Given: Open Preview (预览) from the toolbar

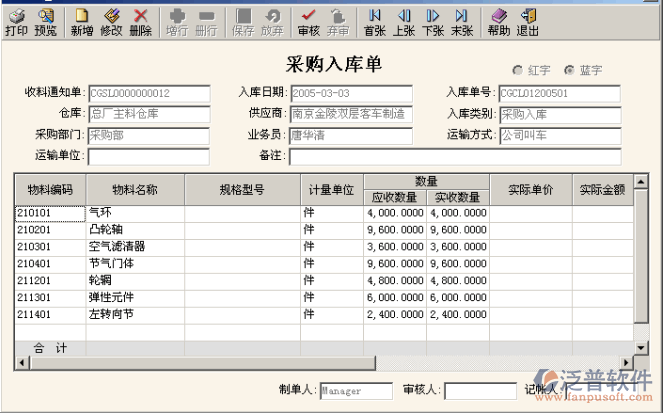Looking at the screenshot, I should click(x=46, y=22).
